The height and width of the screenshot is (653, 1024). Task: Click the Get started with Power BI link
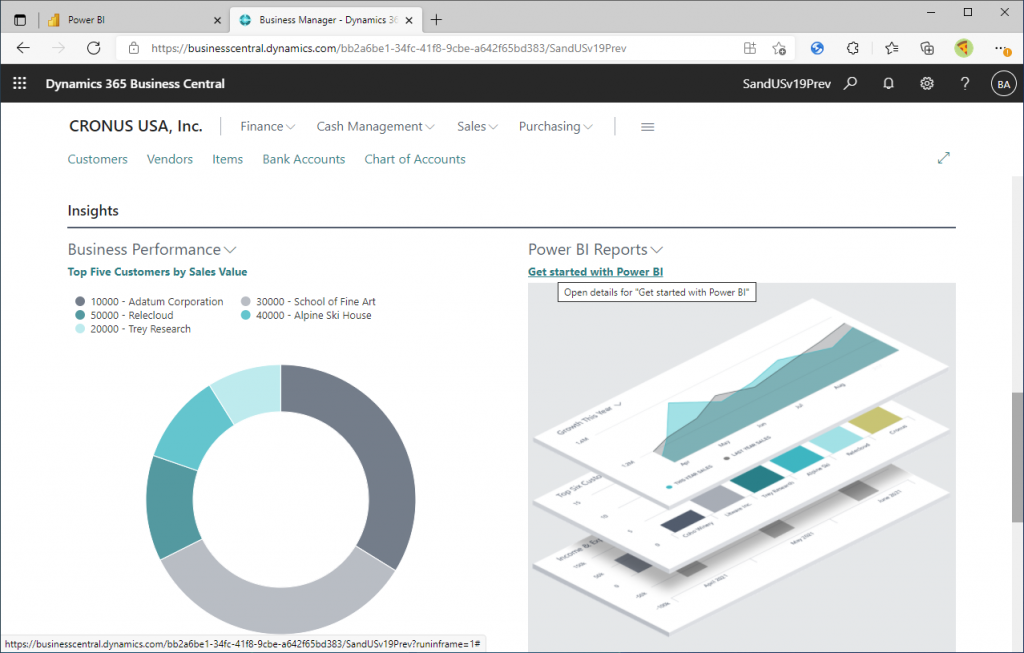(x=596, y=272)
